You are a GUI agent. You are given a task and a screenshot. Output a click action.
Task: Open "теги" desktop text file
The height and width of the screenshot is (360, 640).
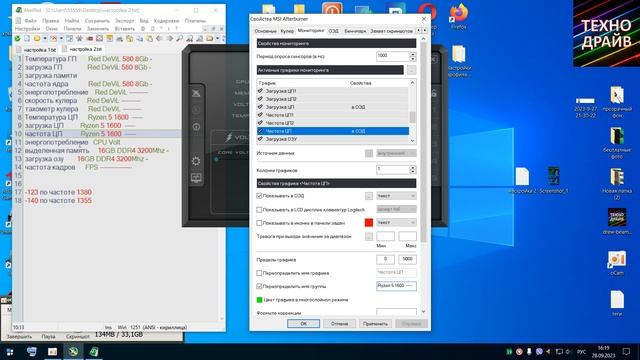617,303
